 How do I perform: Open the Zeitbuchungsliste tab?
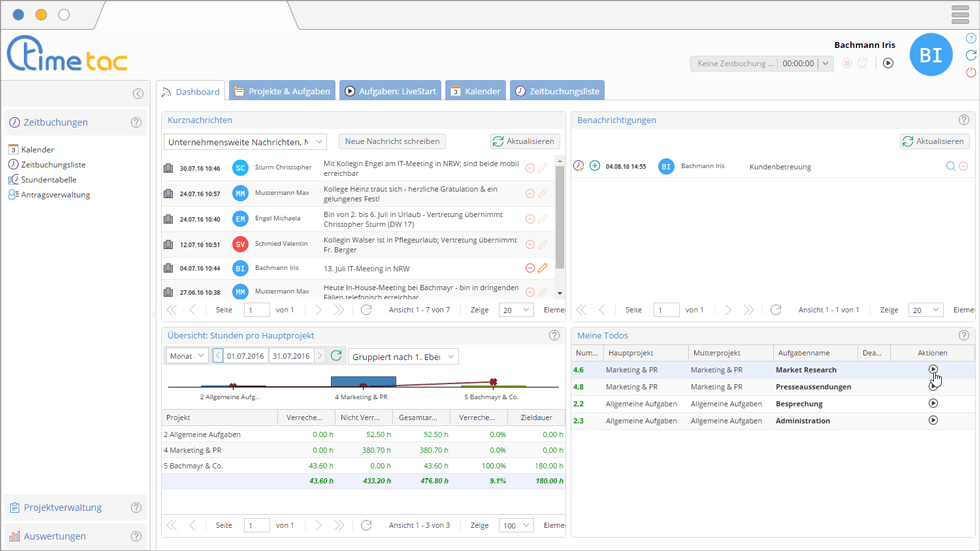(557, 91)
